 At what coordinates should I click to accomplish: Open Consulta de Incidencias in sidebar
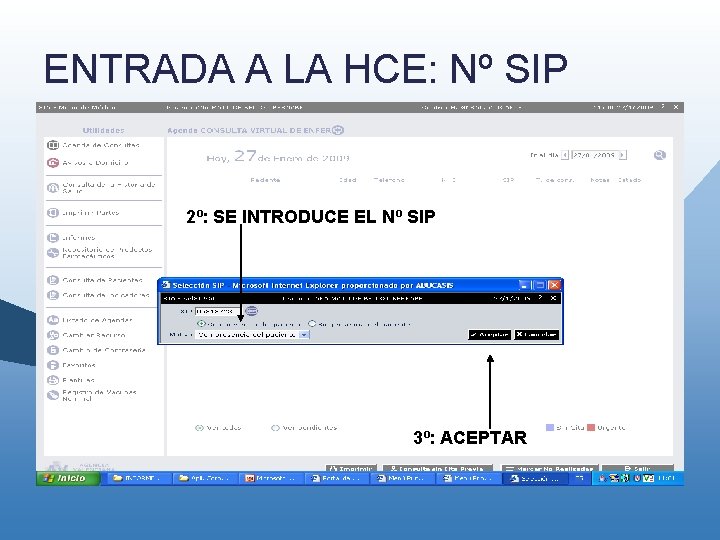[99, 295]
